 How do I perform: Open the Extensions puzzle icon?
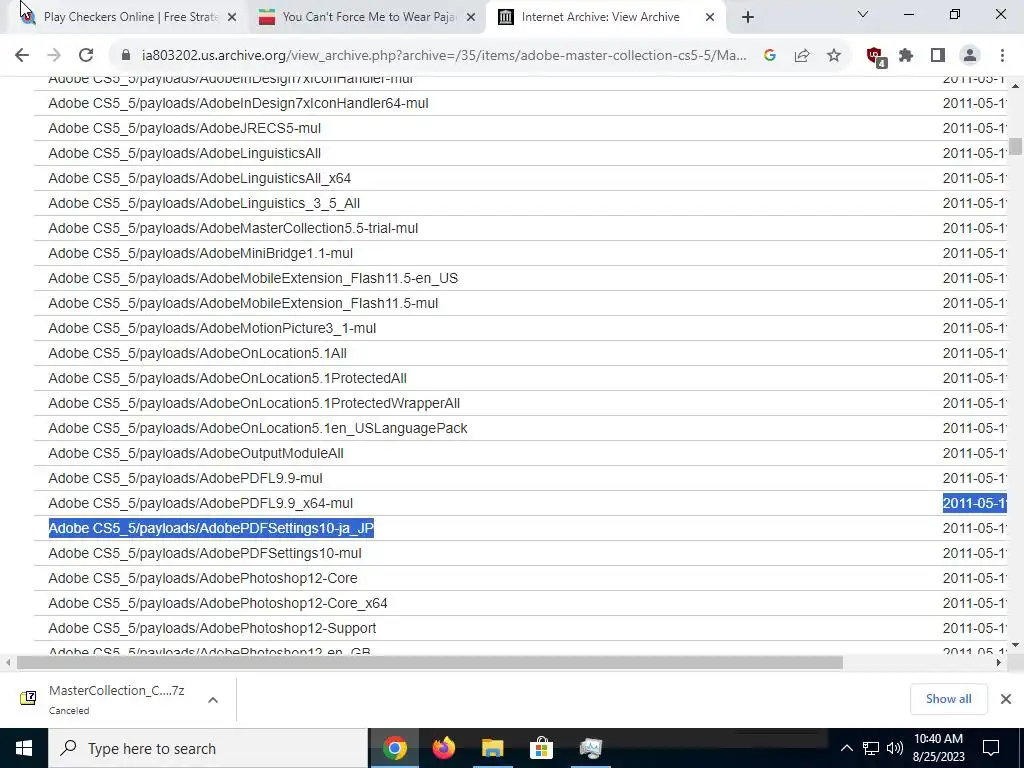click(906, 56)
